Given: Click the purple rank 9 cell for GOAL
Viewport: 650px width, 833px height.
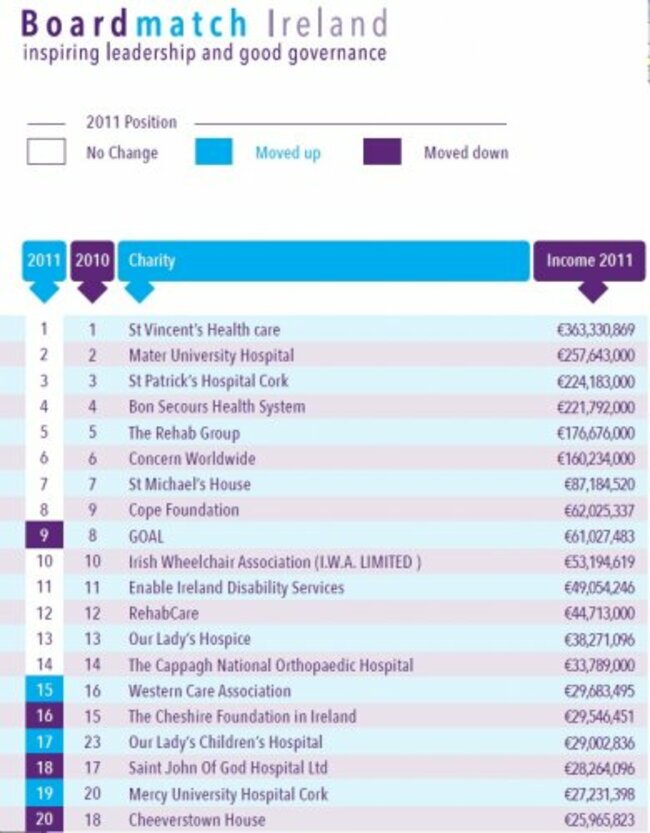Looking at the screenshot, I should coord(44,536).
